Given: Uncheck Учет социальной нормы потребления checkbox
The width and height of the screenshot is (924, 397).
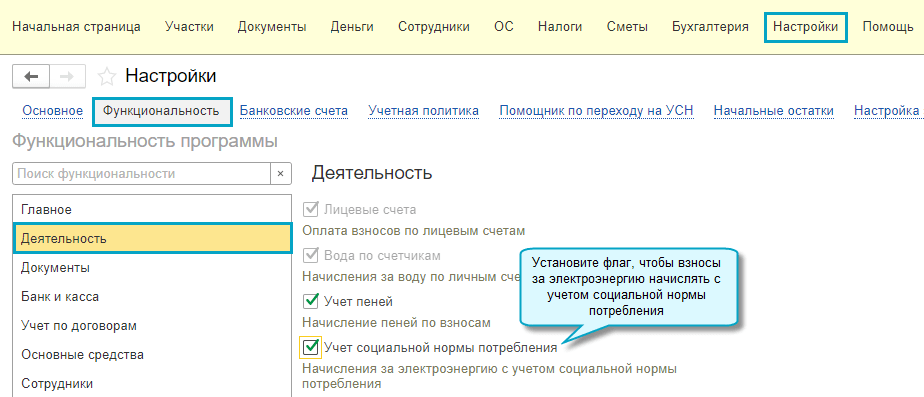Looking at the screenshot, I should coord(311,348).
